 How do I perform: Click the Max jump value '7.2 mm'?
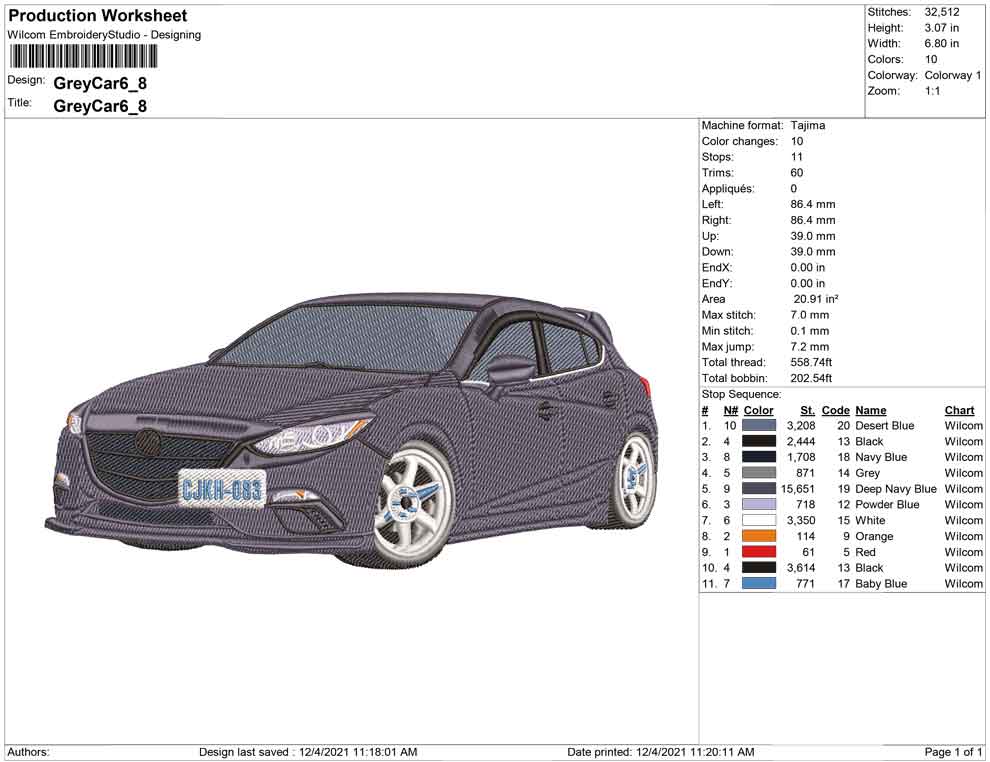coord(810,347)
